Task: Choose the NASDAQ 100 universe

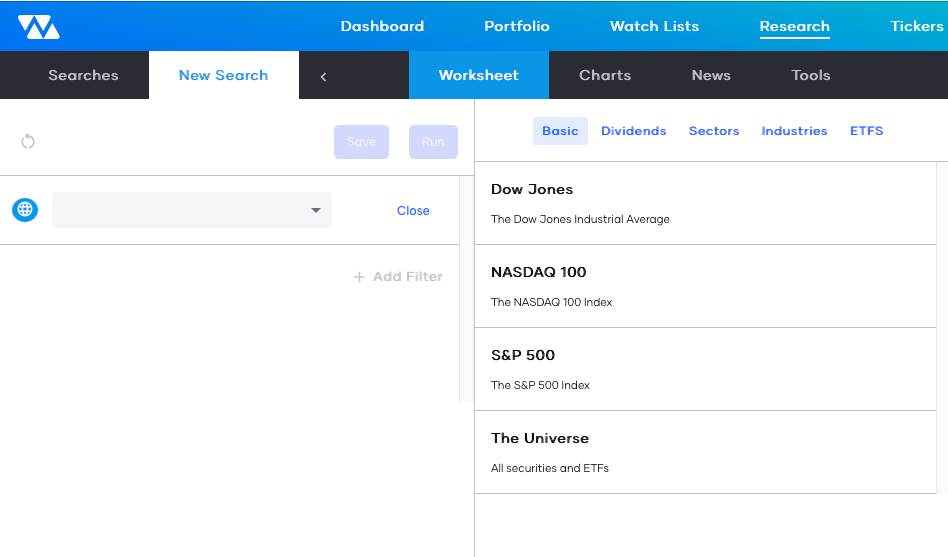Action: coord(706,287)
